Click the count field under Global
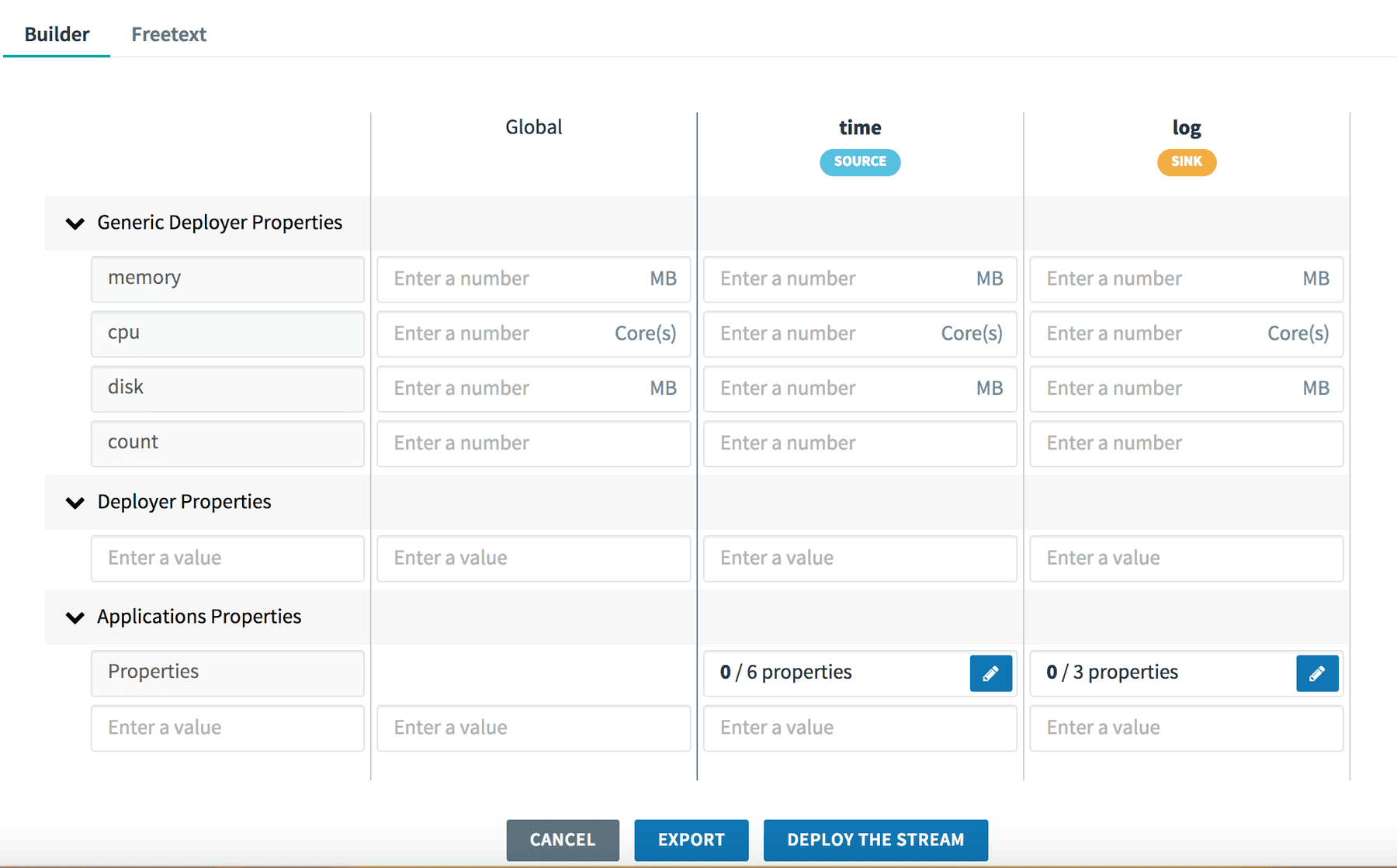Viewport: 1397px width, 868px height. [533, 444]
